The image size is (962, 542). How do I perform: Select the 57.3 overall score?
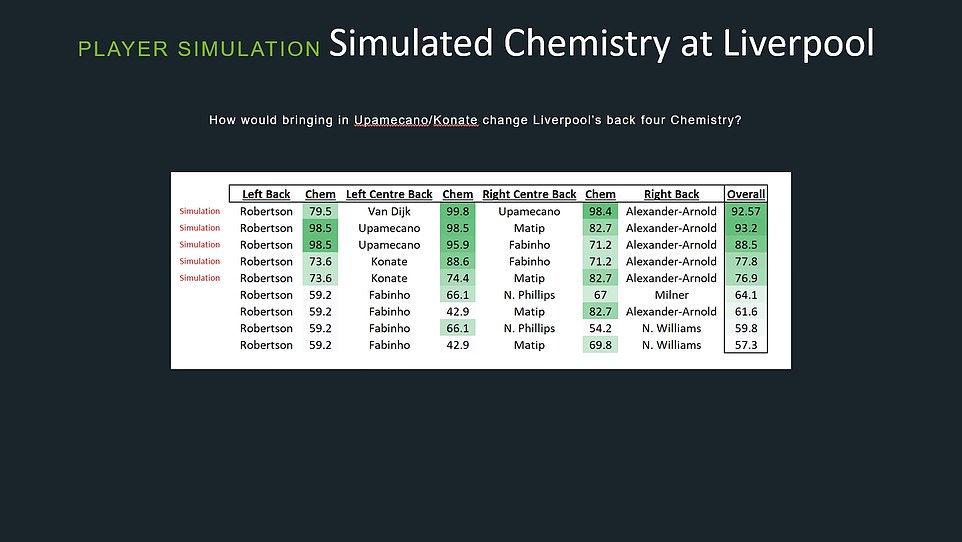746,345
